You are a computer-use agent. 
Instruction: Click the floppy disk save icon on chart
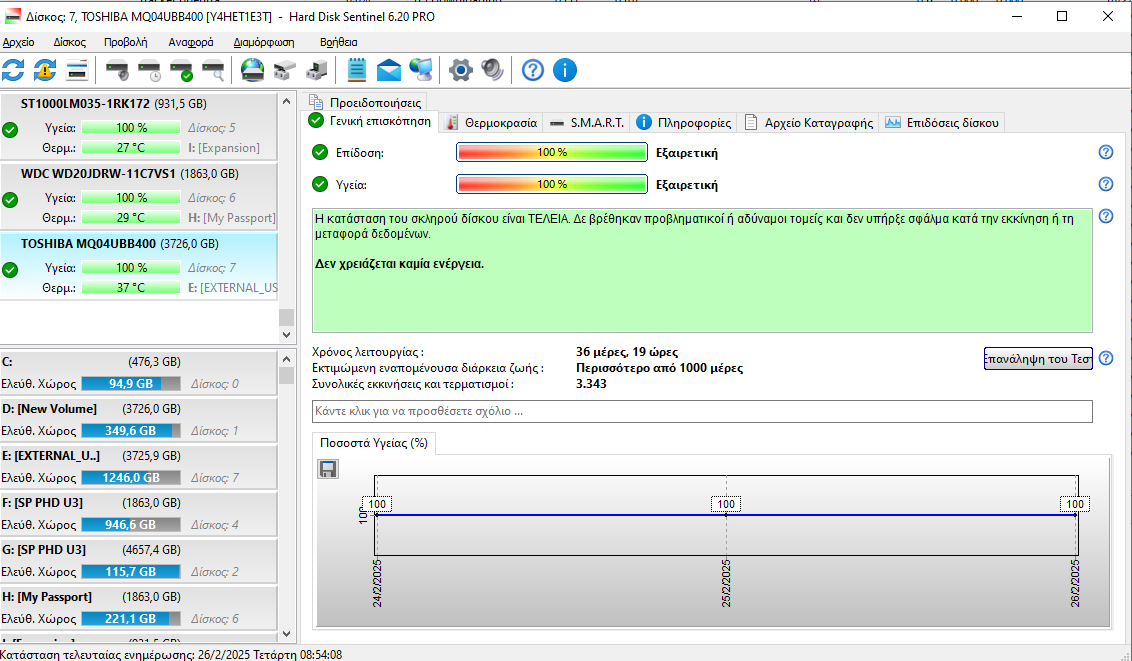(x=328, y=470)
